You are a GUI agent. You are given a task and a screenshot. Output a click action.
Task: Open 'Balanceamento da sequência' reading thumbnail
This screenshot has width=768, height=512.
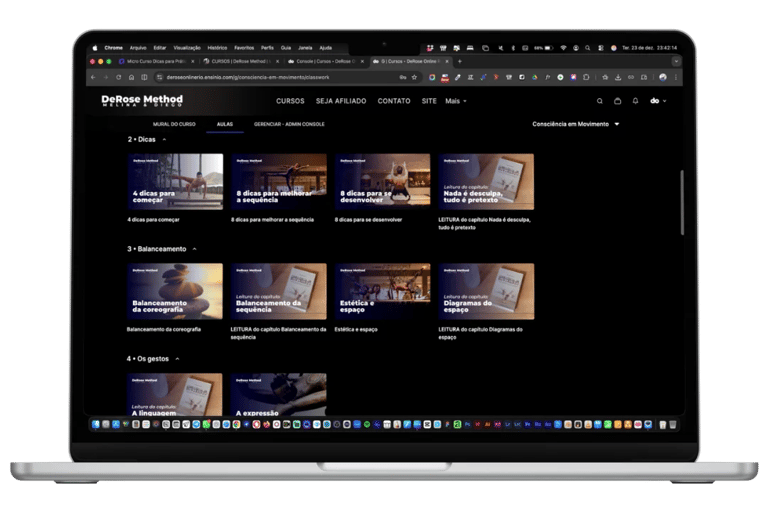pos(279,292)
